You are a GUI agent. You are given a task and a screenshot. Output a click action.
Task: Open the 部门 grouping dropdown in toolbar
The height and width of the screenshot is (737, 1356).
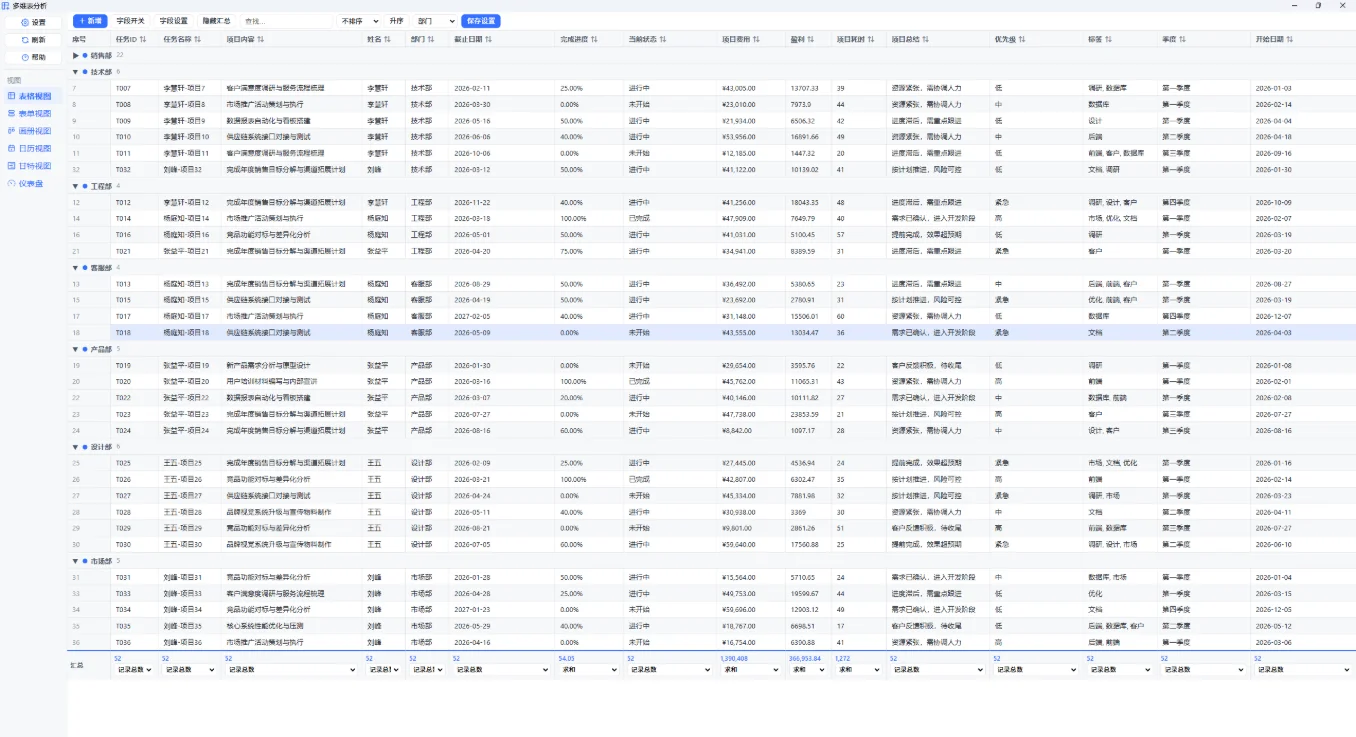435,20
